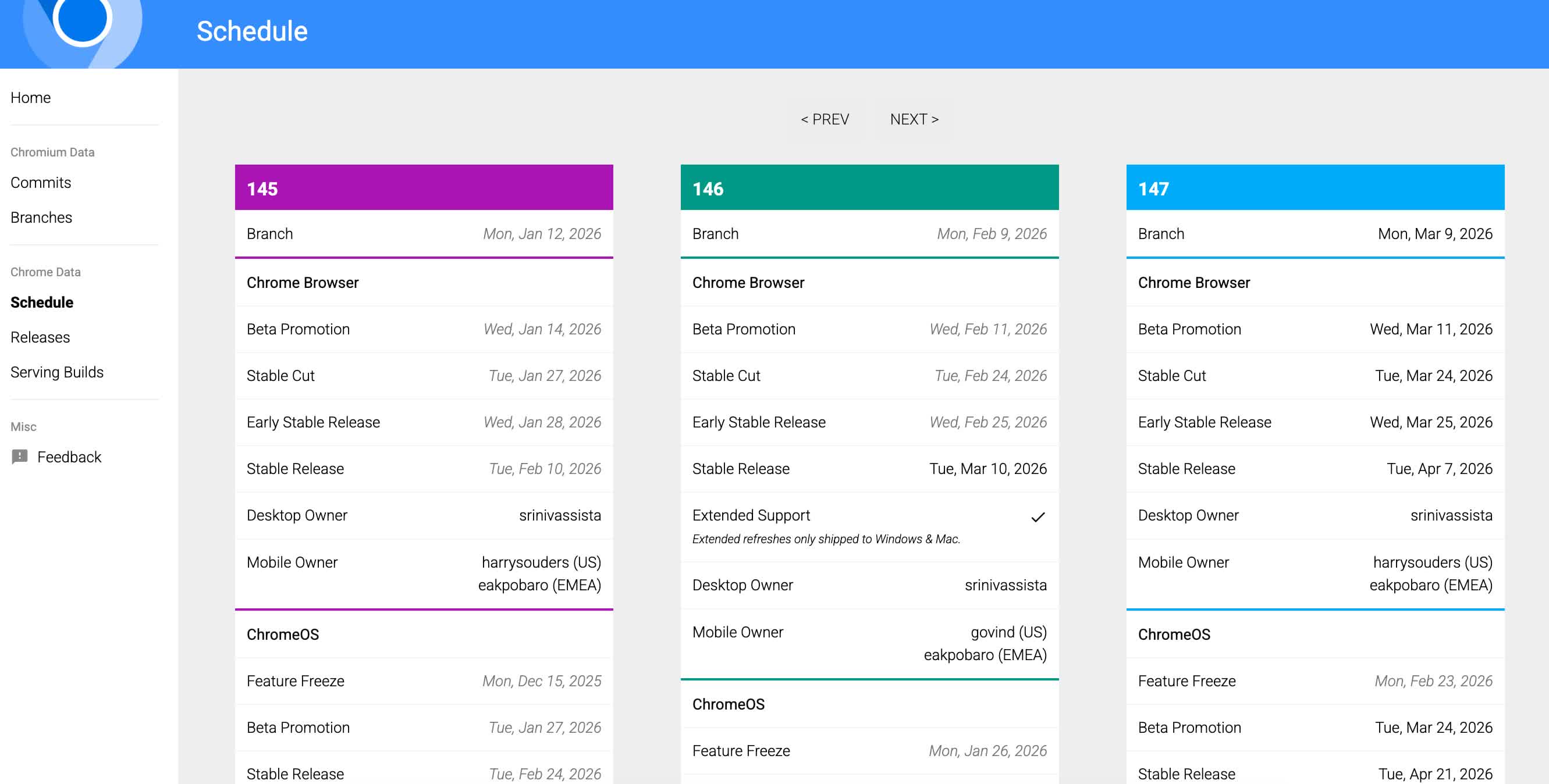Click the milestone 147 blue header

(1316, 188)
